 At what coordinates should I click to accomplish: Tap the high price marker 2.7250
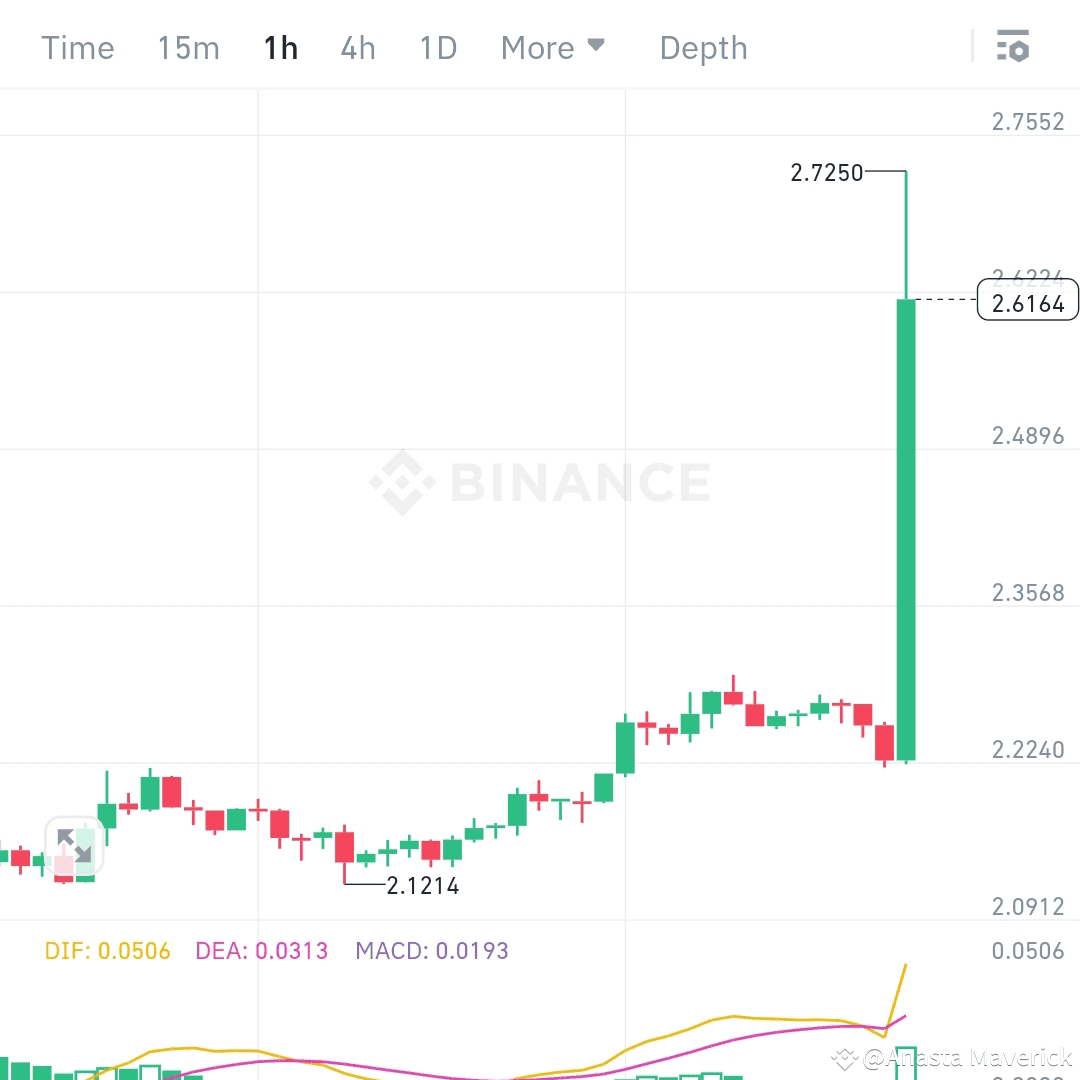[x=828, y=172]
